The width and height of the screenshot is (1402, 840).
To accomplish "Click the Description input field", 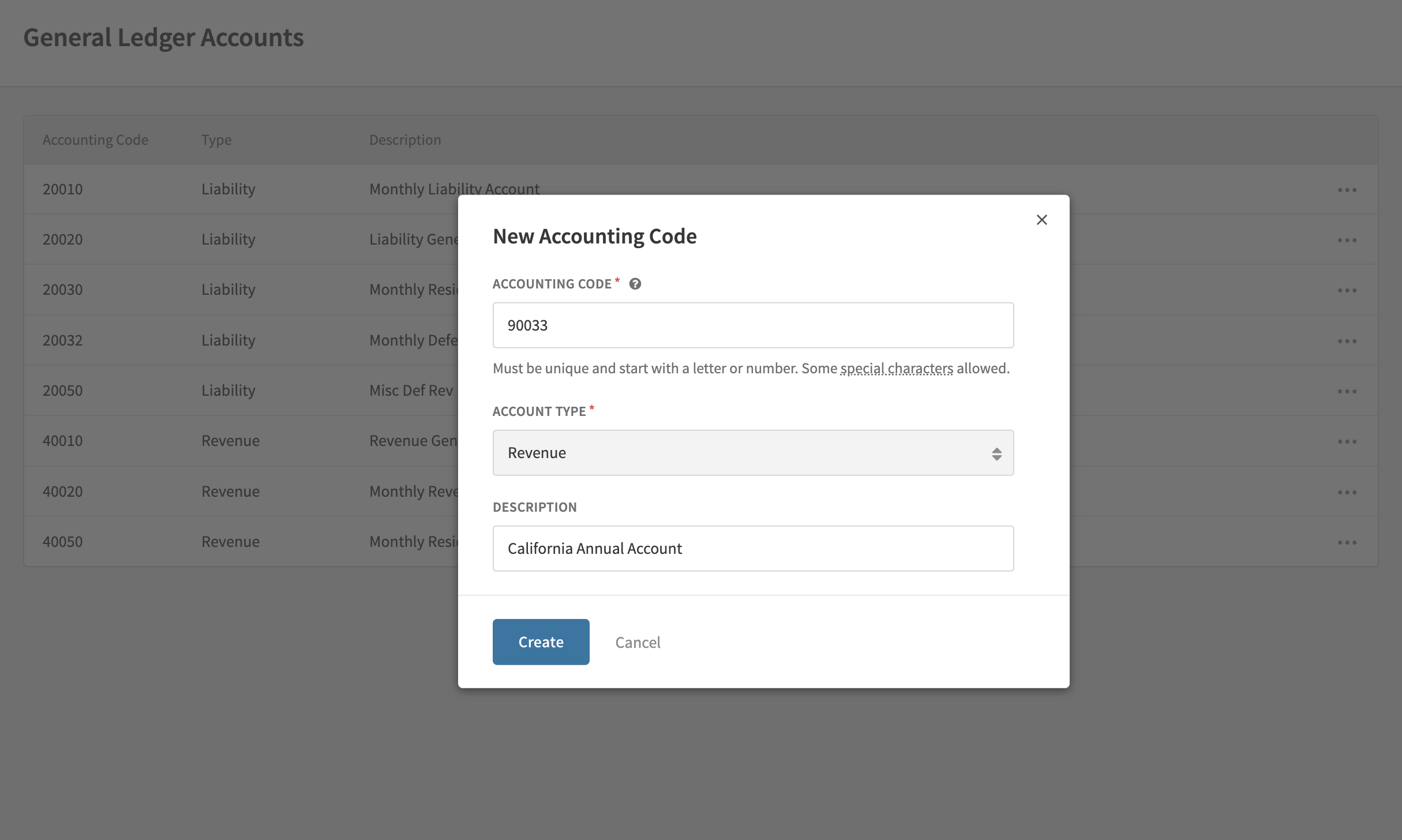I will tap(753, 549).
